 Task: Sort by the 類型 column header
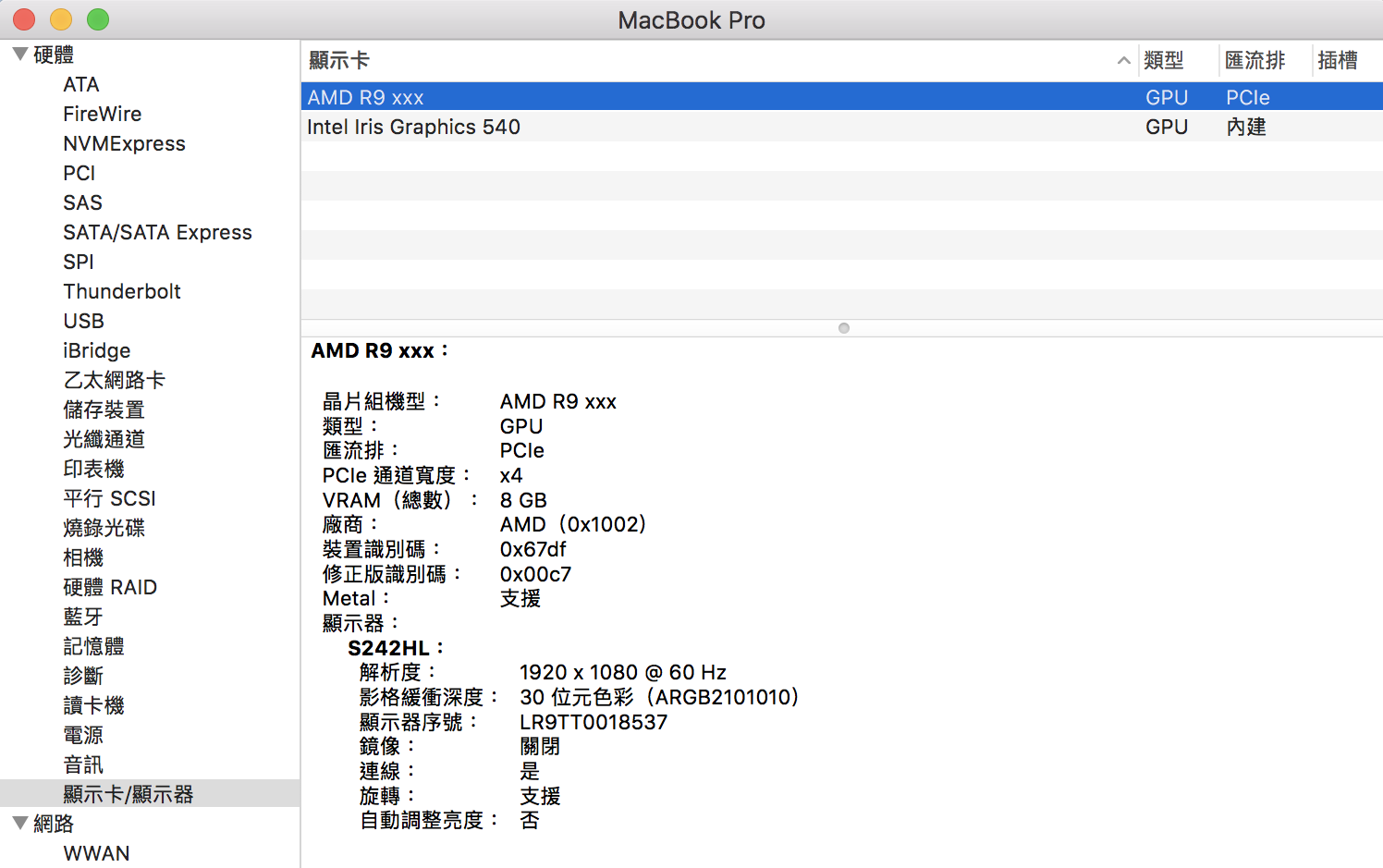[x=1163, y=61]
